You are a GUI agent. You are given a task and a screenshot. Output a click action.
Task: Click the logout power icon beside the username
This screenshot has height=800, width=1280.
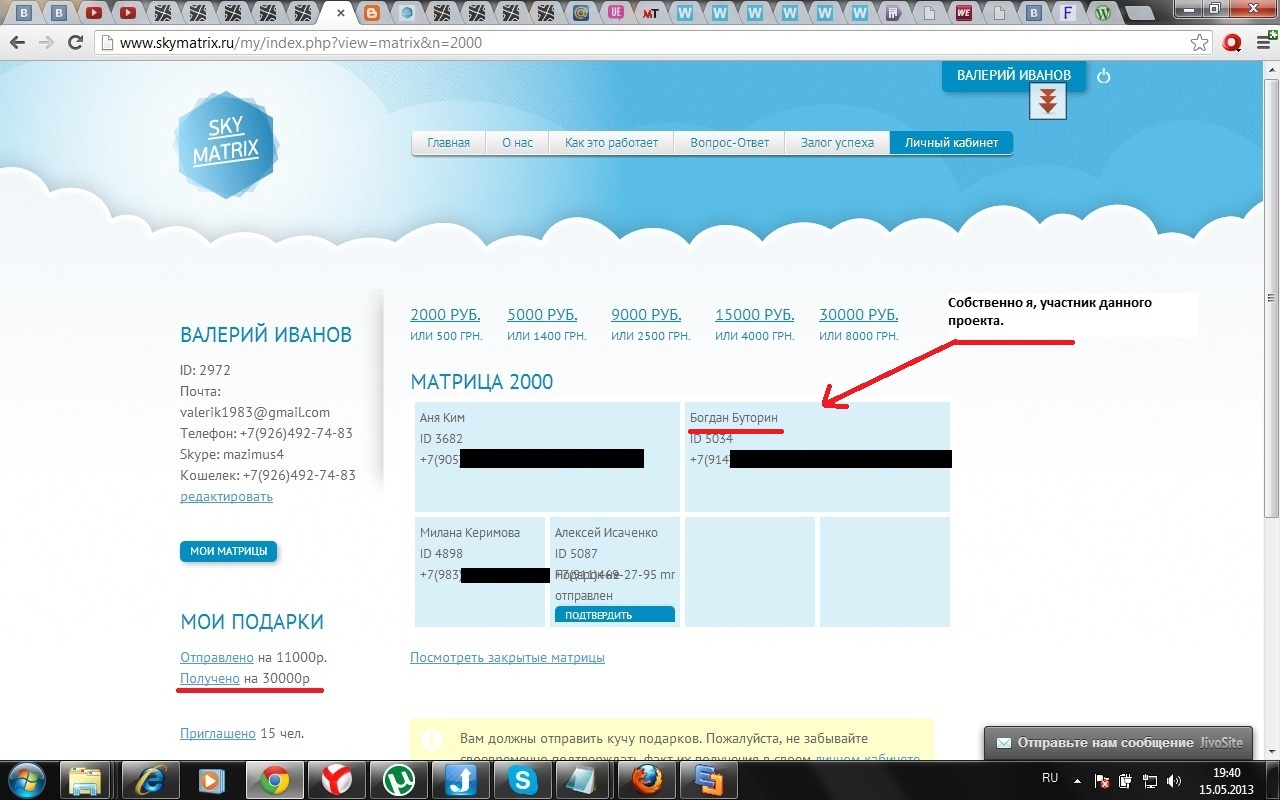click(1104, 76)
